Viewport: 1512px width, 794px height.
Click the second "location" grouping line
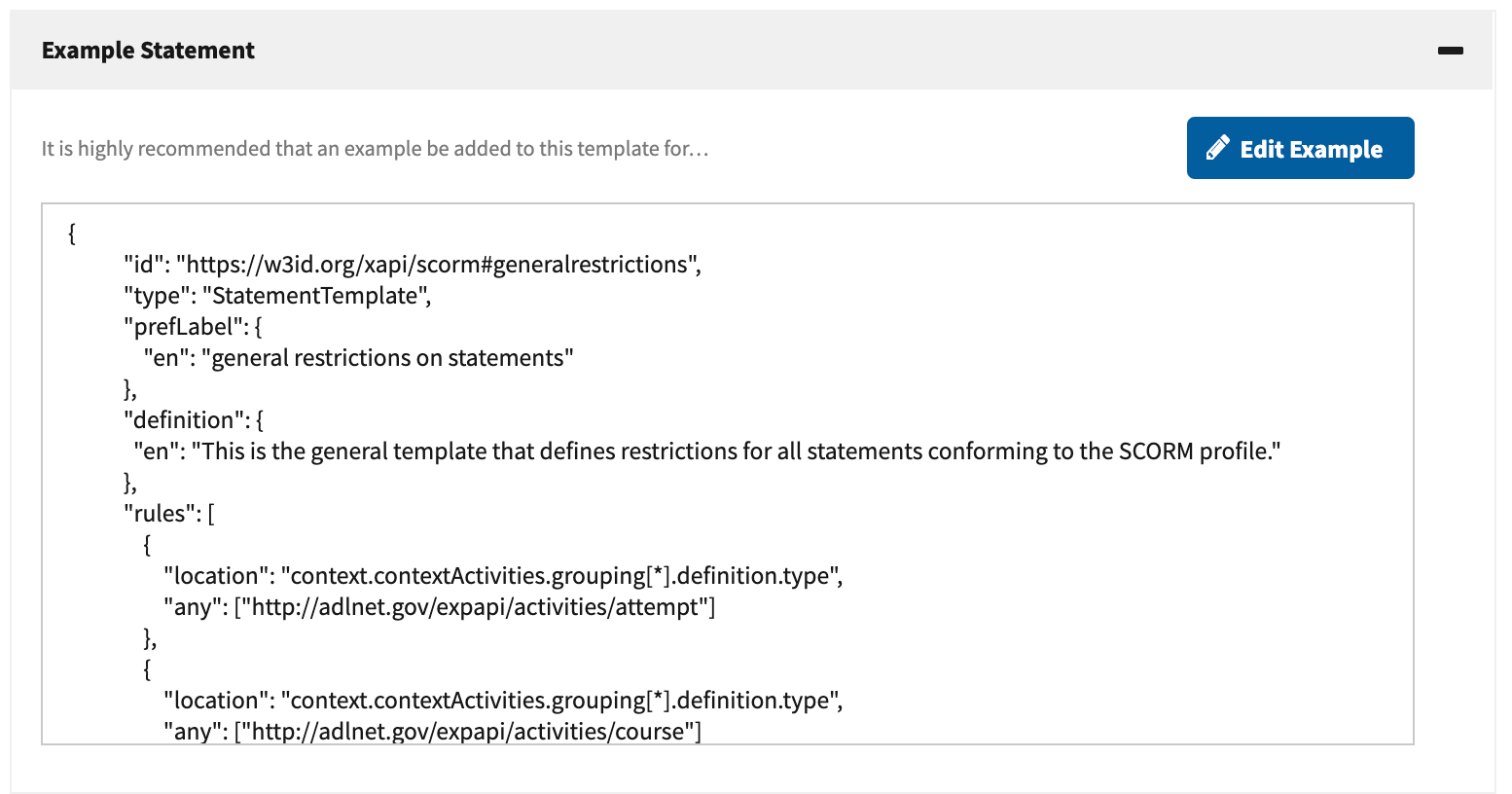point(503,701)
